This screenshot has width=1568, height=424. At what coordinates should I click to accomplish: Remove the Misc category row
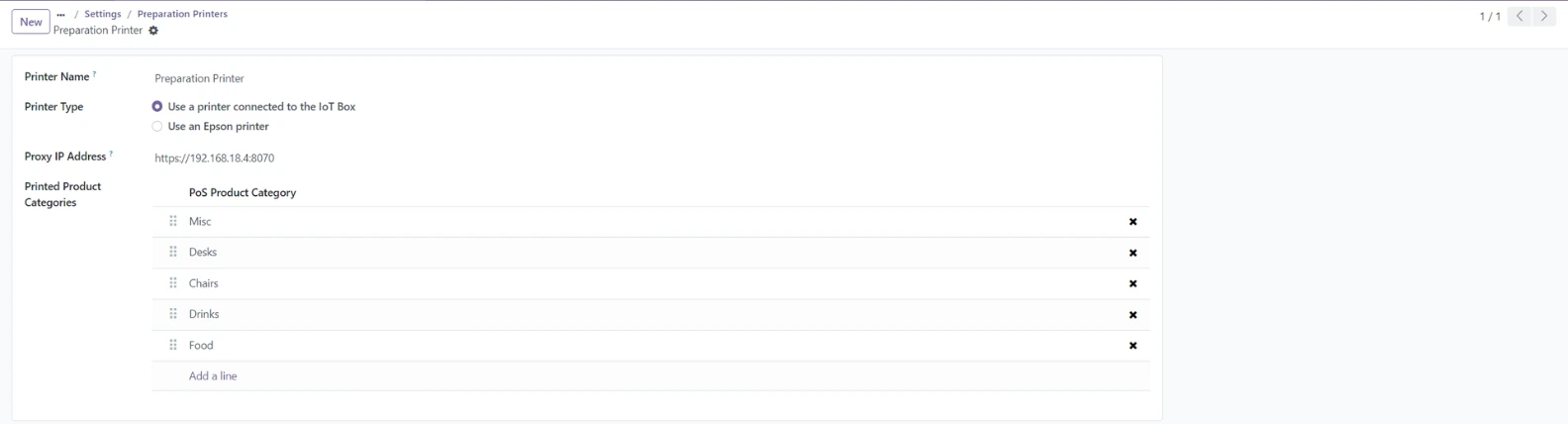[1132, 222]
